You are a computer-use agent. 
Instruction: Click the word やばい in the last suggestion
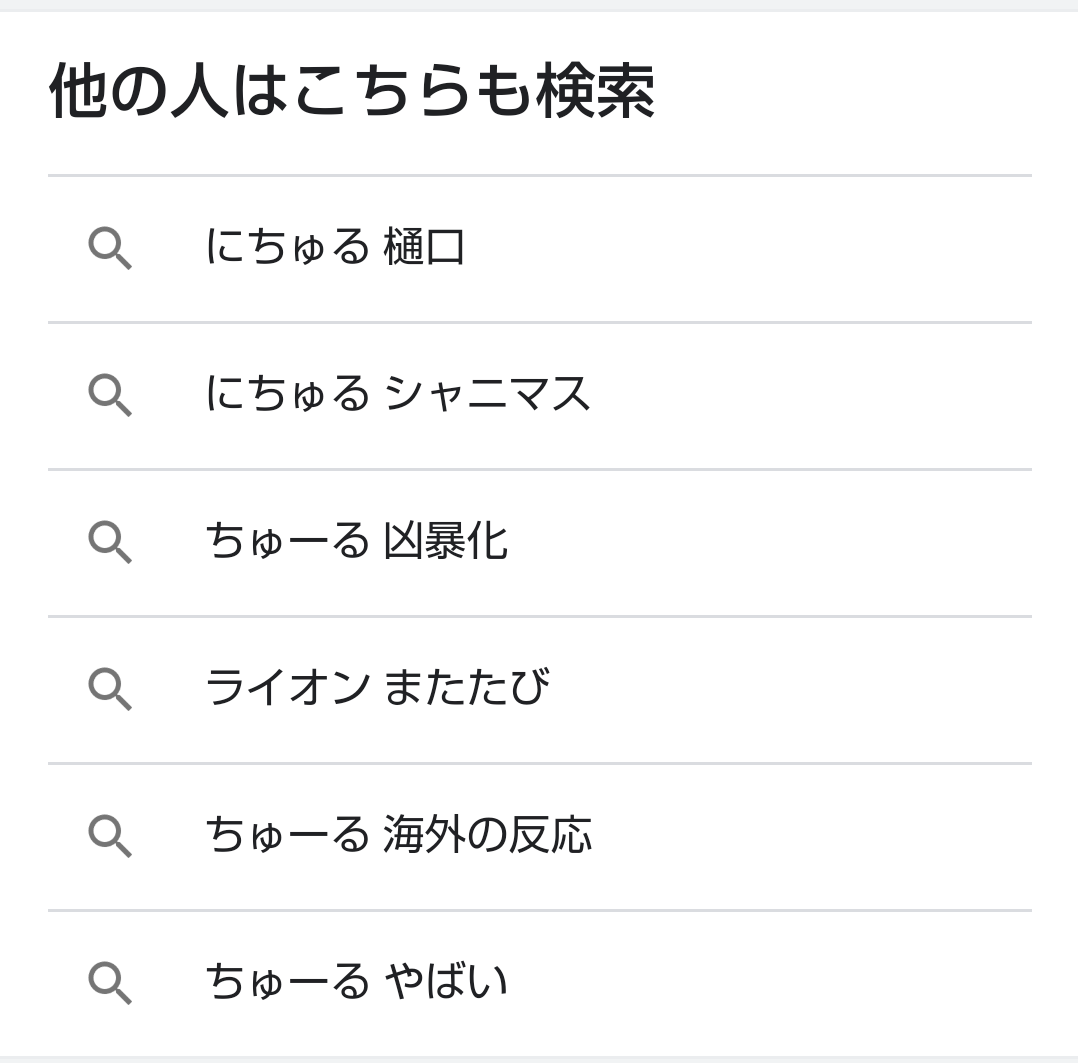[x=446, y=982]
